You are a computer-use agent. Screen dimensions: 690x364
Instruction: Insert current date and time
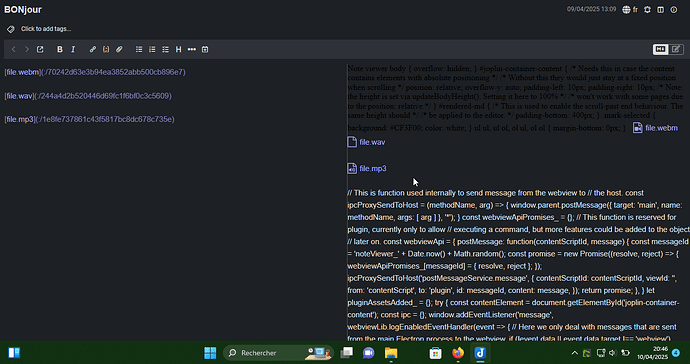205,49
